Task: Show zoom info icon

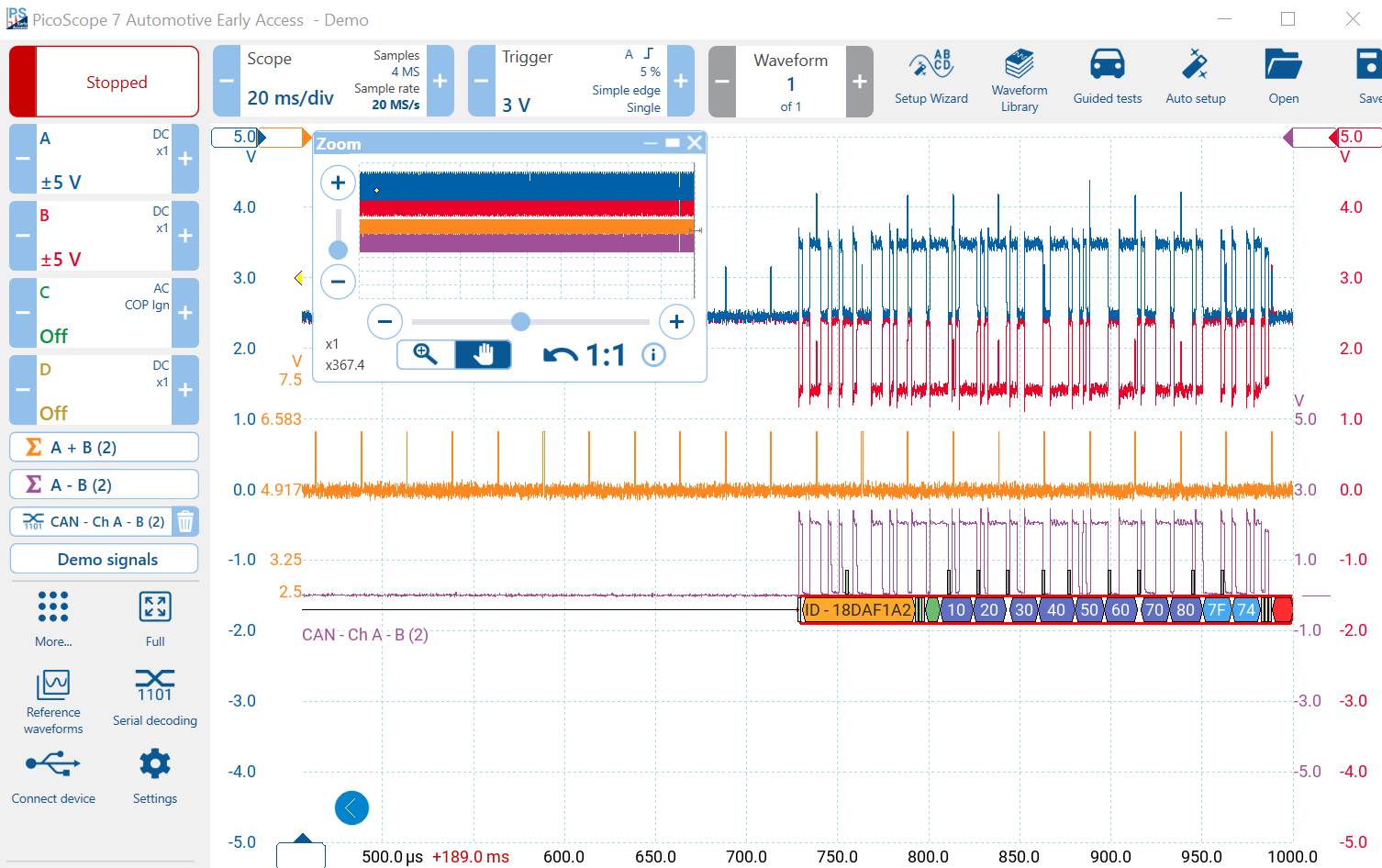Action: [653, 354]
